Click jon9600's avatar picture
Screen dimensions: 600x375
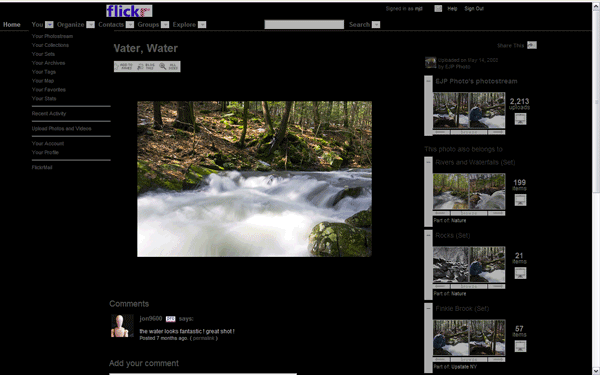pos(122,326)
